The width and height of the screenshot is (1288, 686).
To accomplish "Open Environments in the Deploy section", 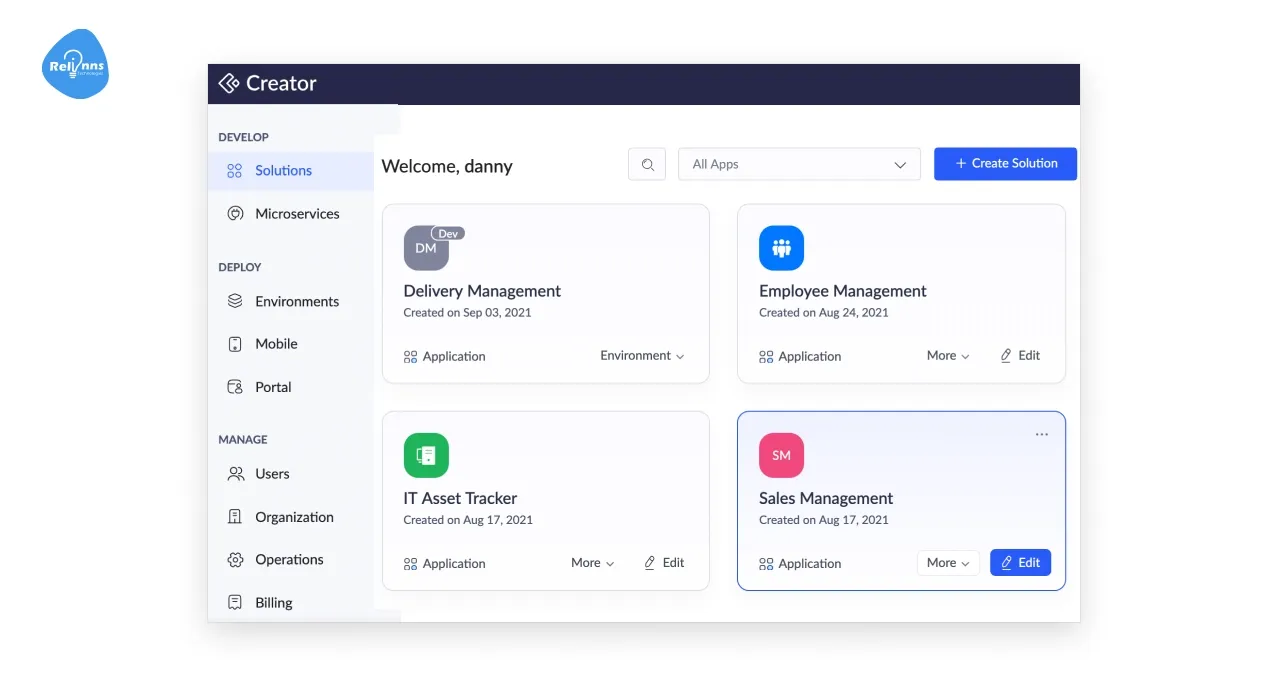I will pos(296,301).
